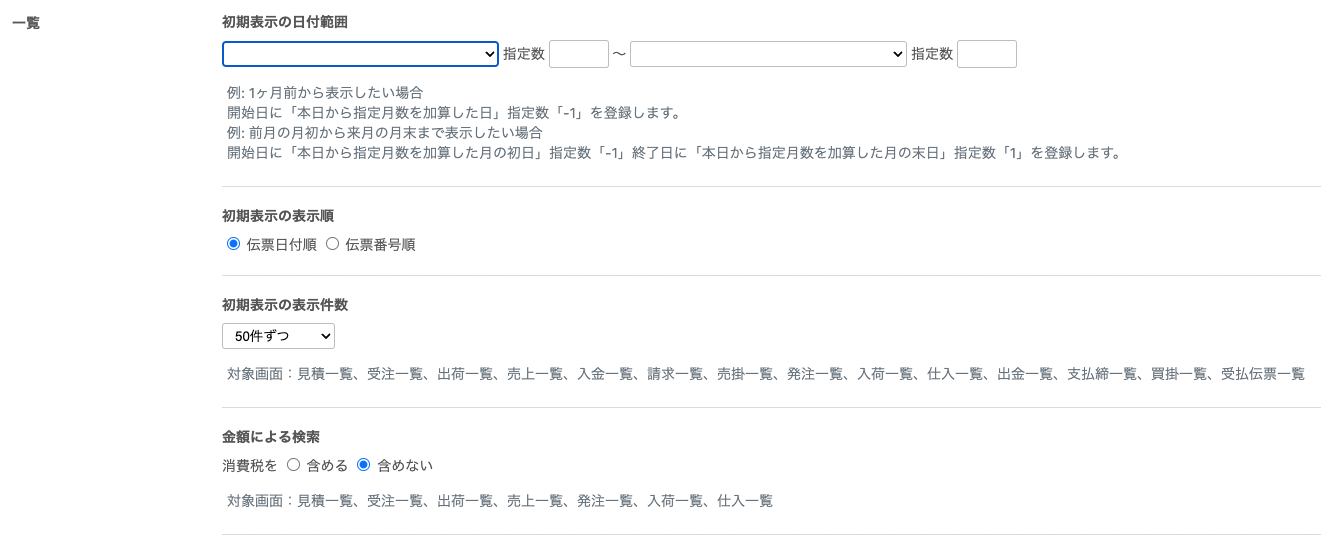Viewport: 1321px width, 552px height.
Task: Click the second 指定数 input field
Action: pyautogui.click(x=987, y=54)
